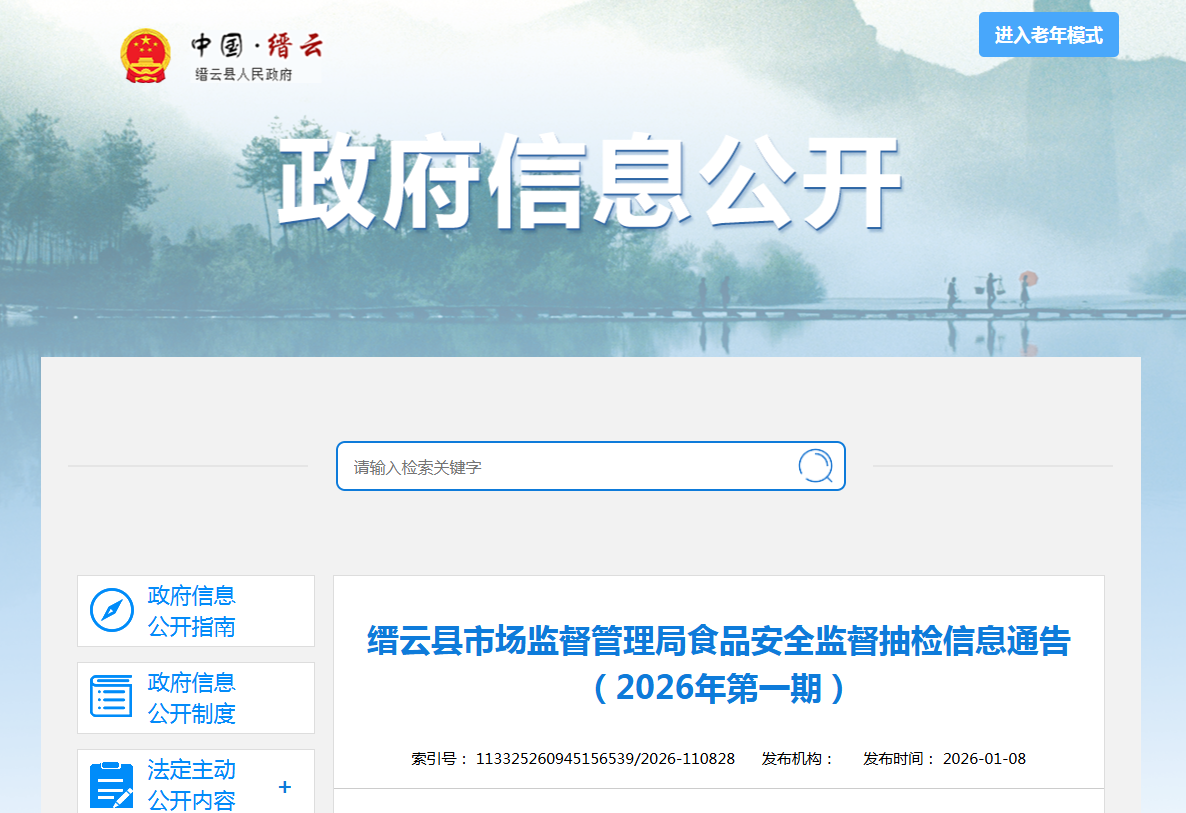Screen dimensions: 1186x813
Task: Click the search magnifier icon
Action: pos(814,466)
